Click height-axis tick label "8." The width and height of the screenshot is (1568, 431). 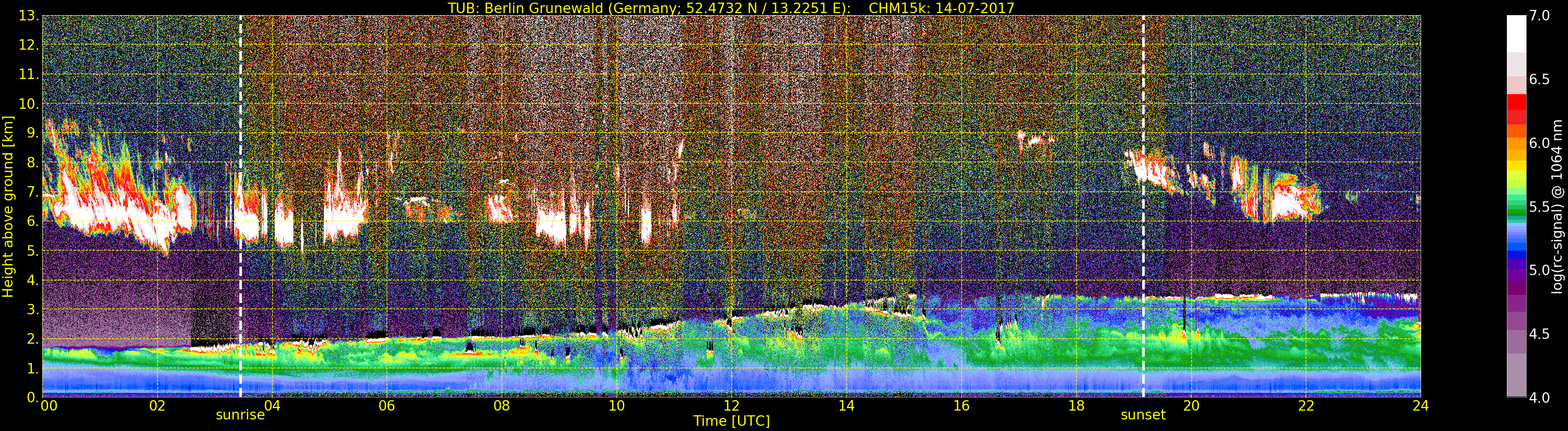32,162
